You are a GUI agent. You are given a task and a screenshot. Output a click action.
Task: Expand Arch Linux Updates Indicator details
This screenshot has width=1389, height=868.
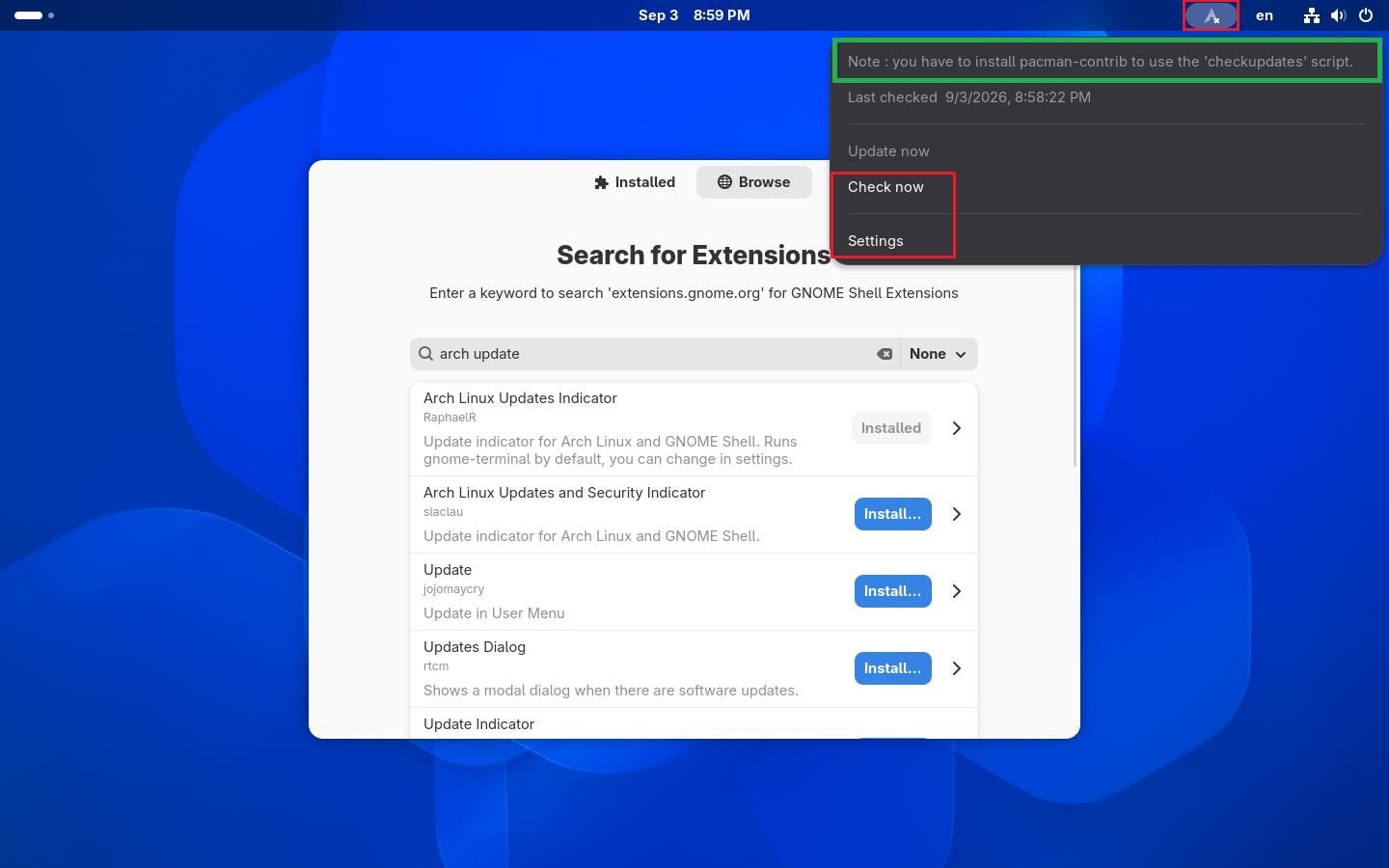point(957,428)
